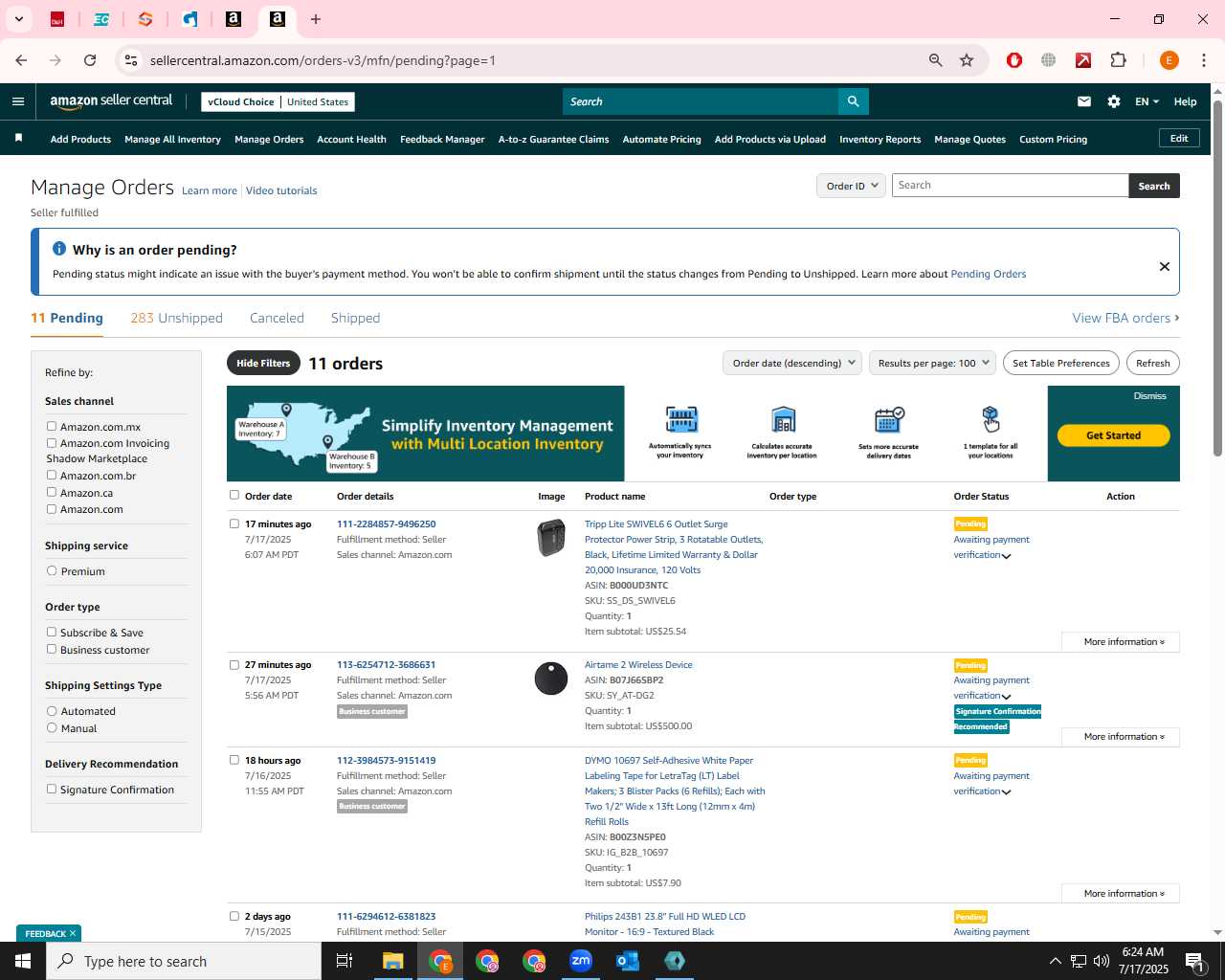Click the info icon in pending notice
The height and width of the screenshot is (980, 1225).
[x=59, y=249]
